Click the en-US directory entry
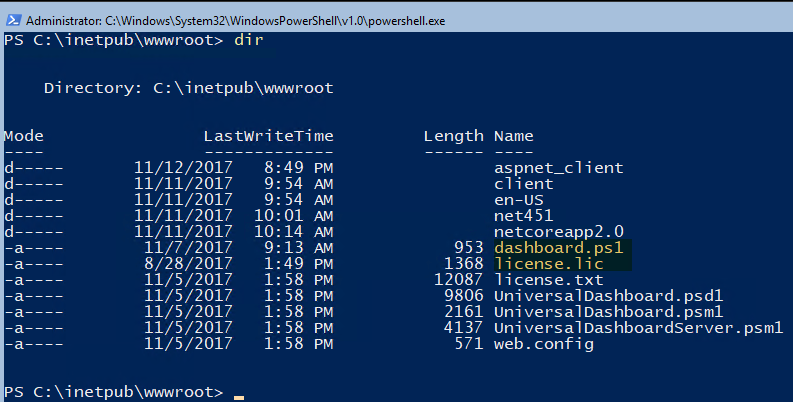Viewport: 793px width, 402px height. point(518,200)
